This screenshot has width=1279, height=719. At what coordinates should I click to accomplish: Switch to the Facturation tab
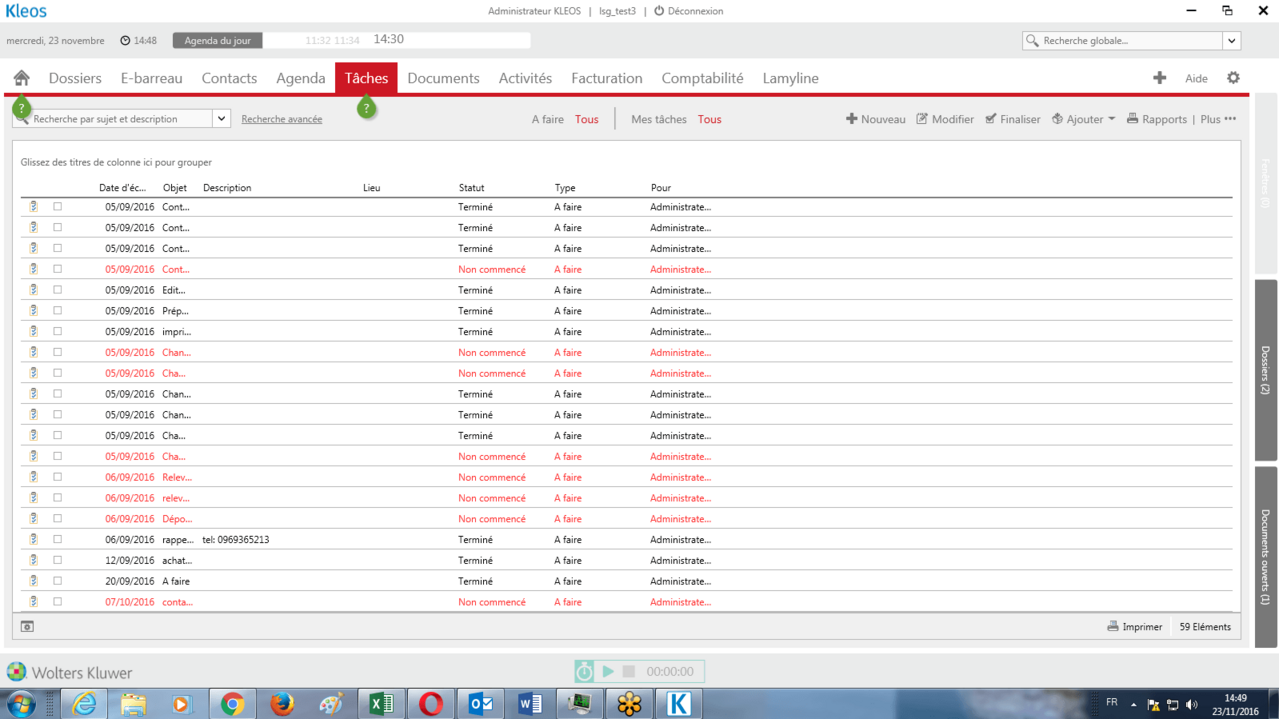pos(606,78)
